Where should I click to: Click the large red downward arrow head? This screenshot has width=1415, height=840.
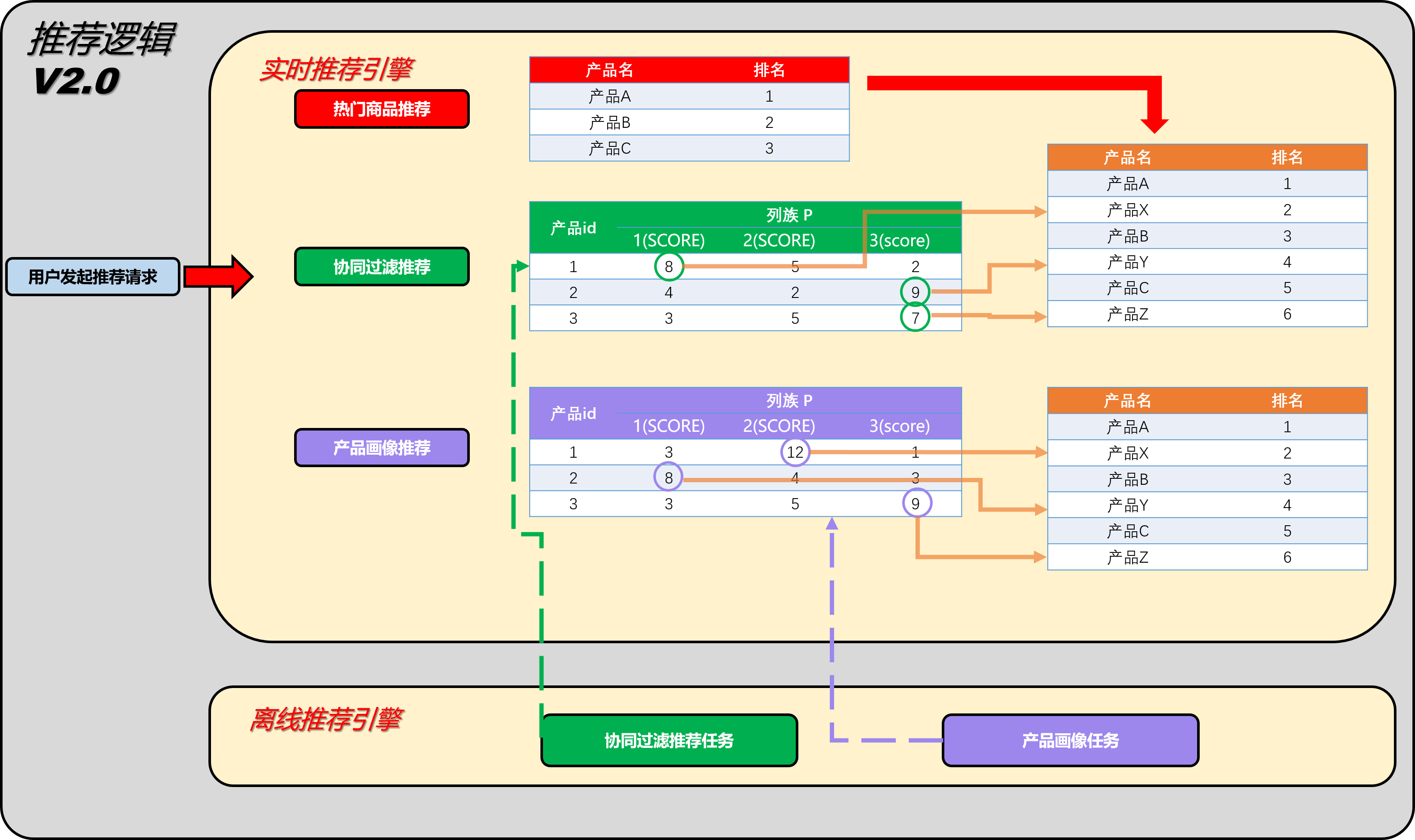click(1154, 124)
